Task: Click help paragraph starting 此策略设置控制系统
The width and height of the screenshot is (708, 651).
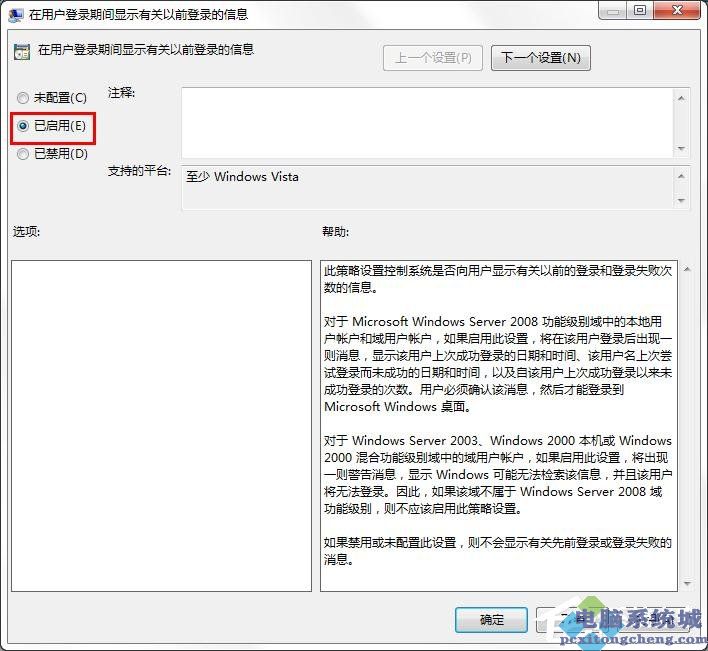Action: [x=498, y=279]
